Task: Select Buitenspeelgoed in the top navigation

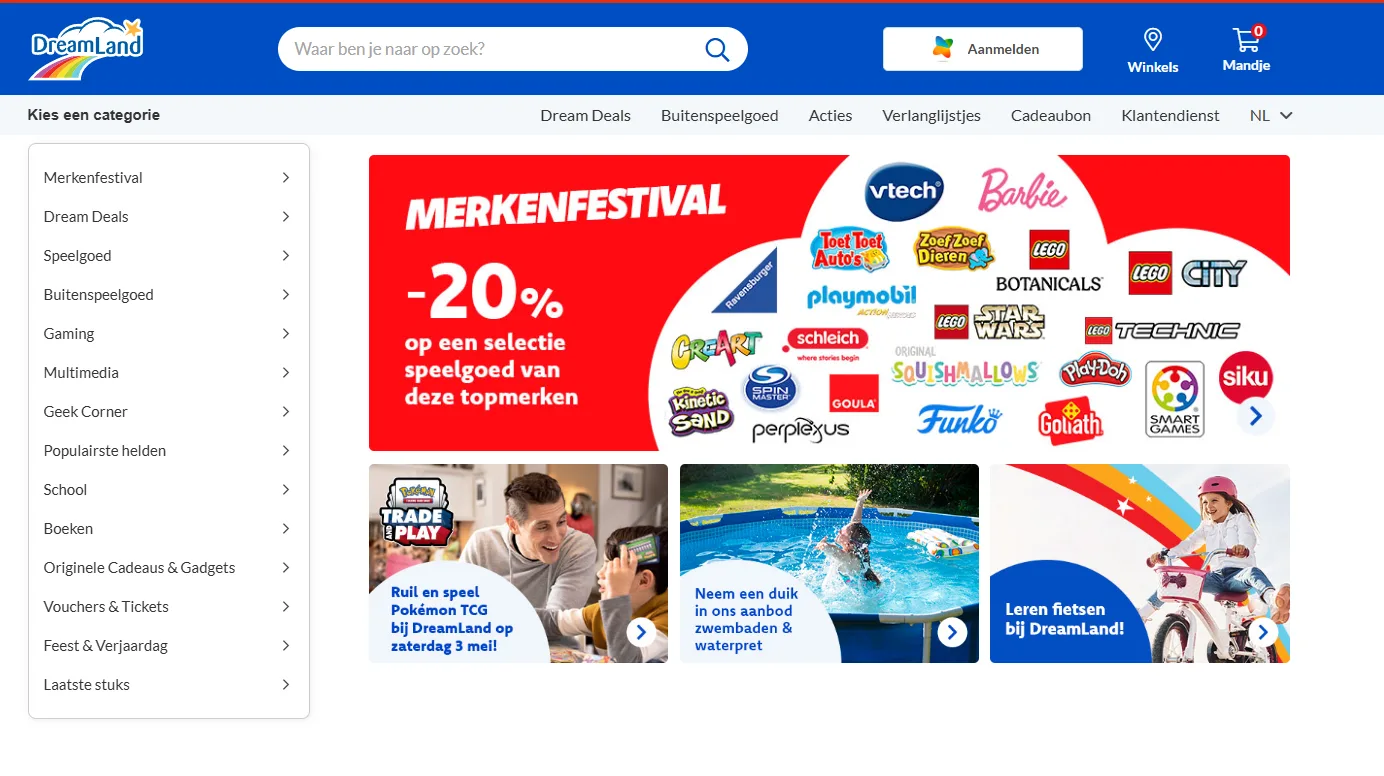Action: click(x=720, y=115)
